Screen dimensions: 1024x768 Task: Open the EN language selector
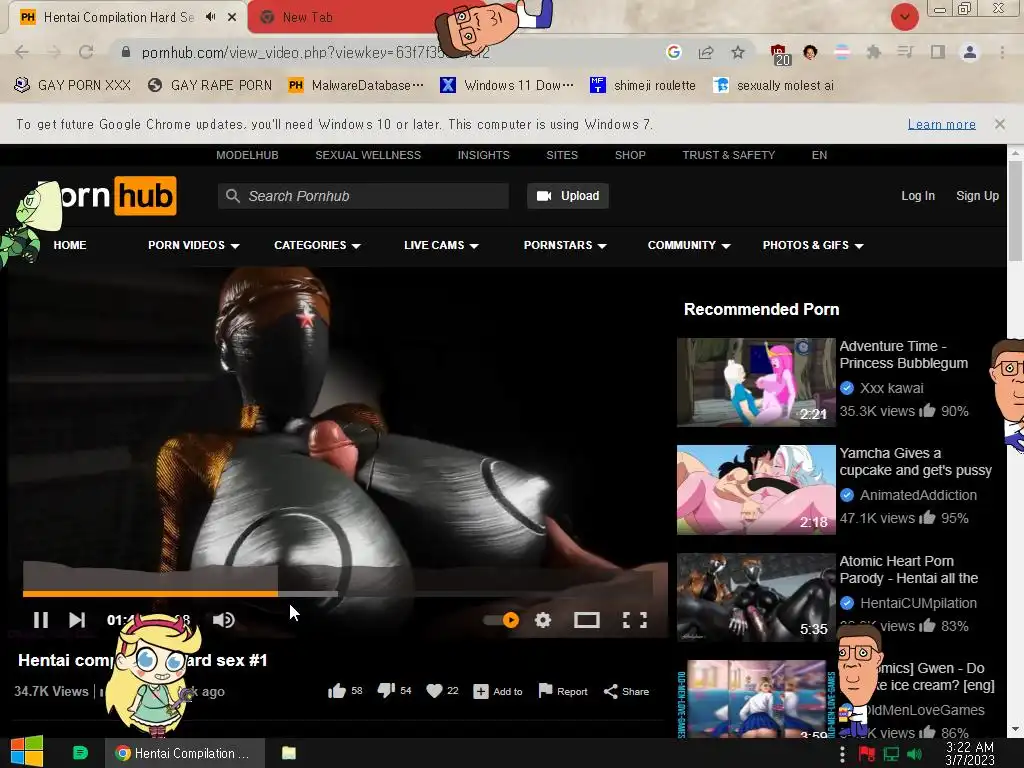[x=819, y=155]
